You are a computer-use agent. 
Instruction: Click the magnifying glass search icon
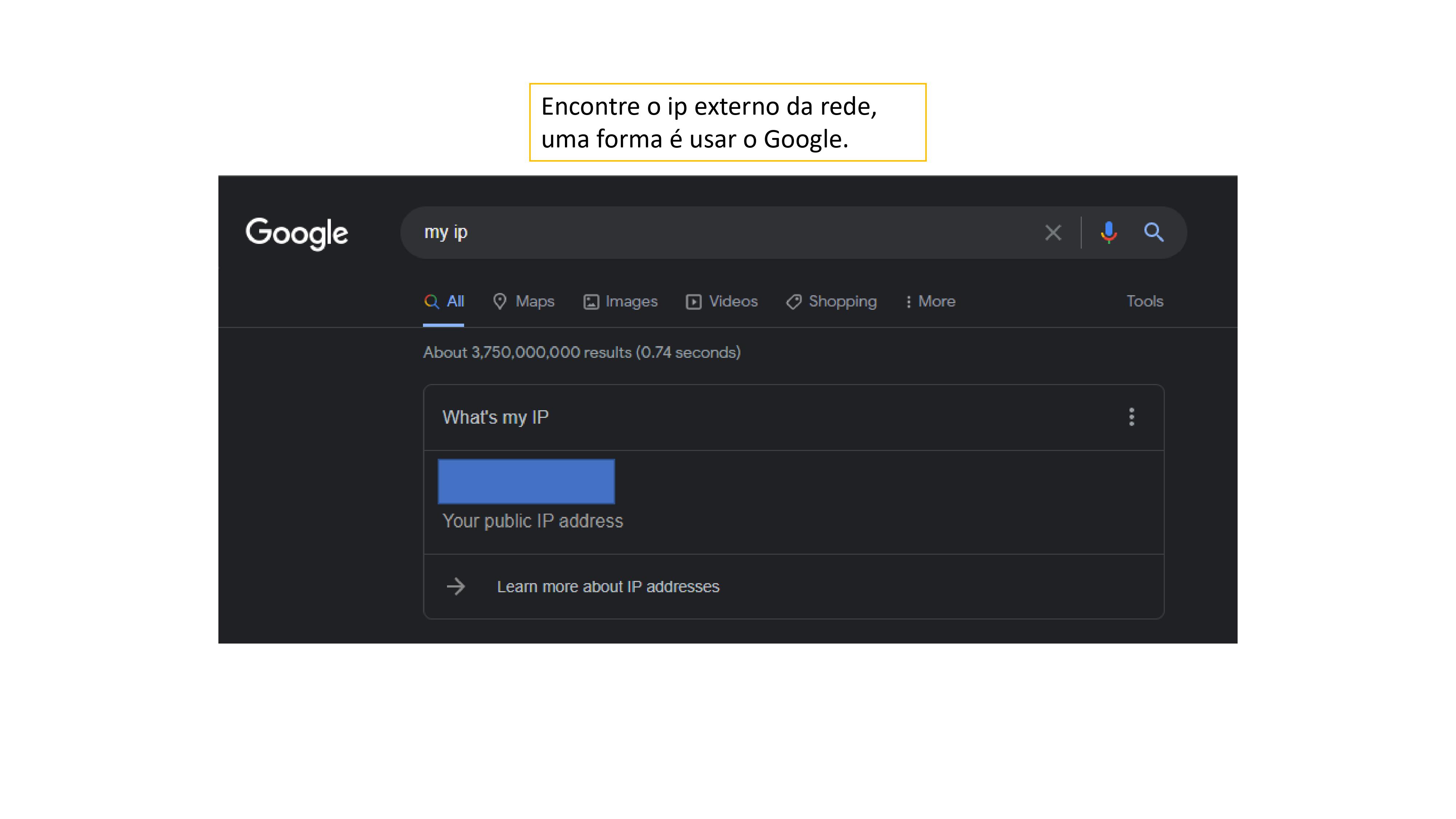click(1153, 232)
